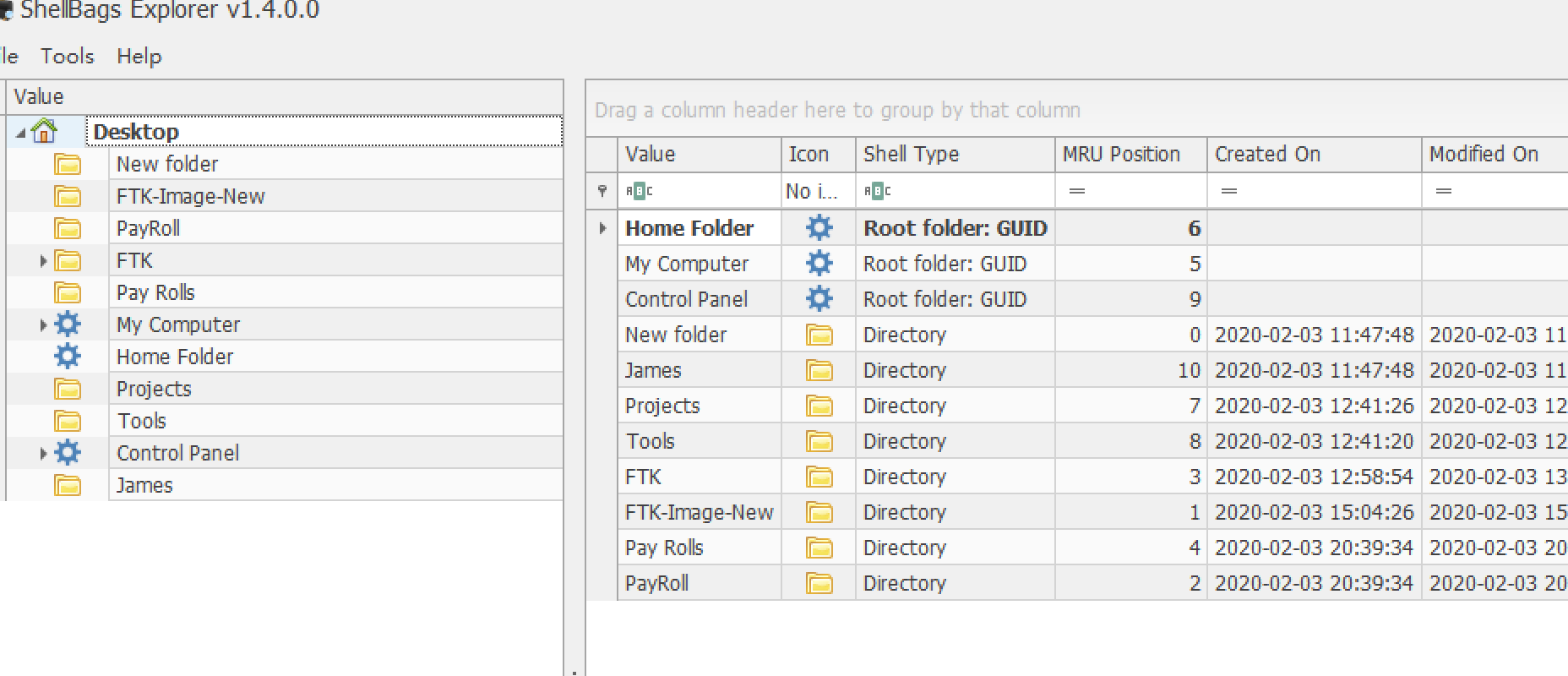Expand the Control Panel tree node
The height and width of the screenshot is (676, 1568).
tap(43, 454)
